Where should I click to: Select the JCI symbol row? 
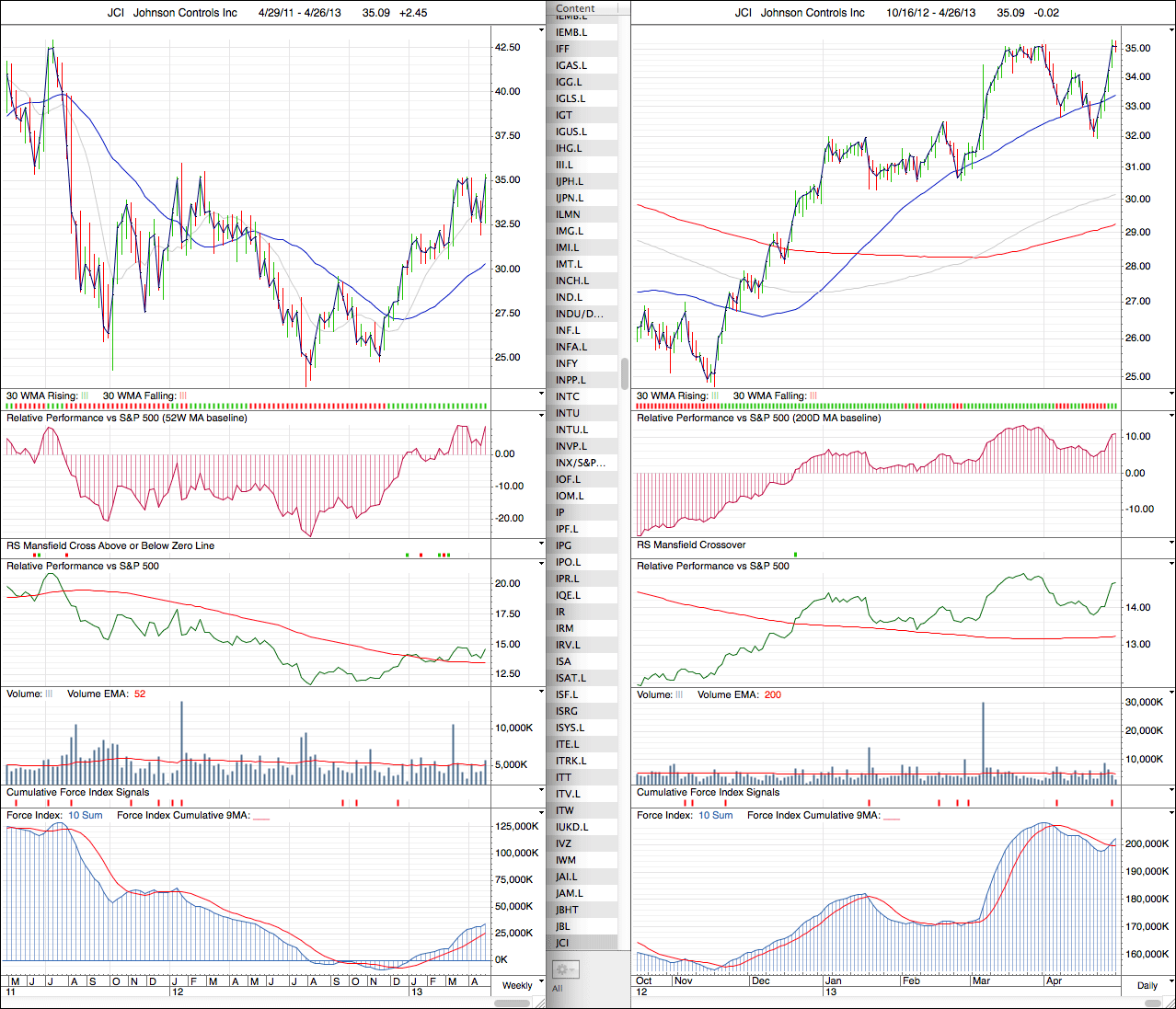[x=562, y=943]
